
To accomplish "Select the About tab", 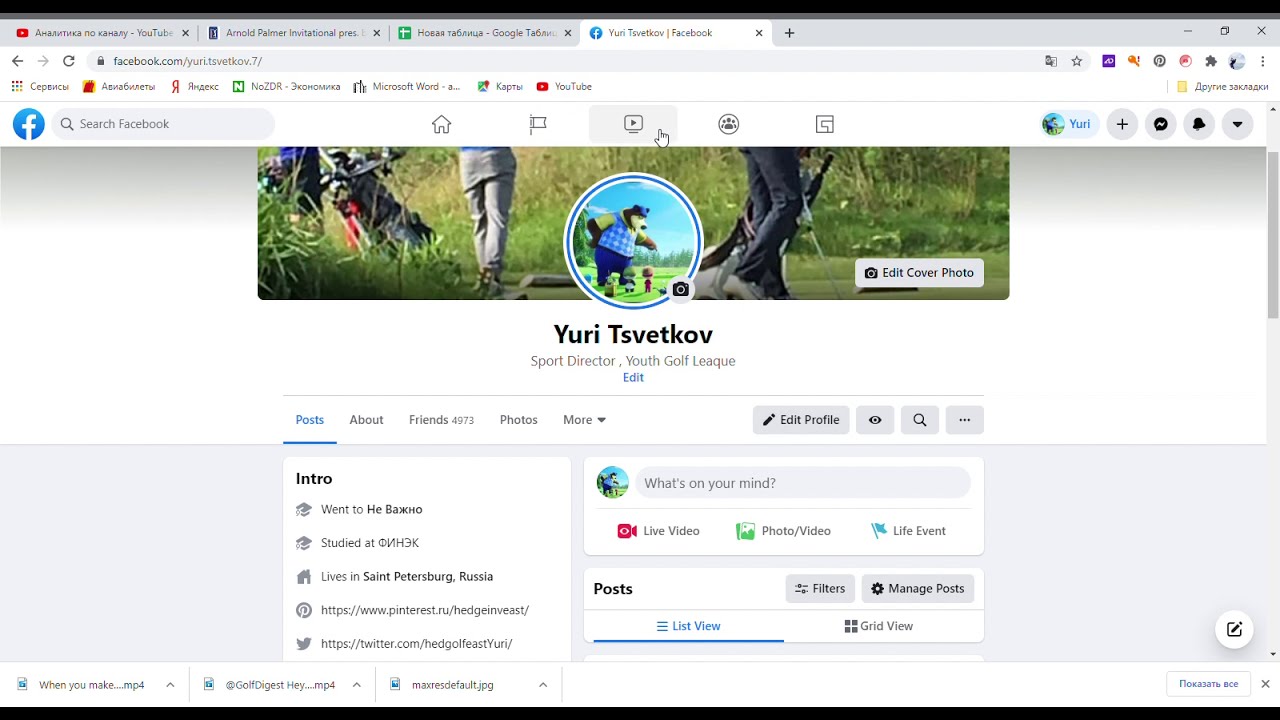I will point(366,420).
